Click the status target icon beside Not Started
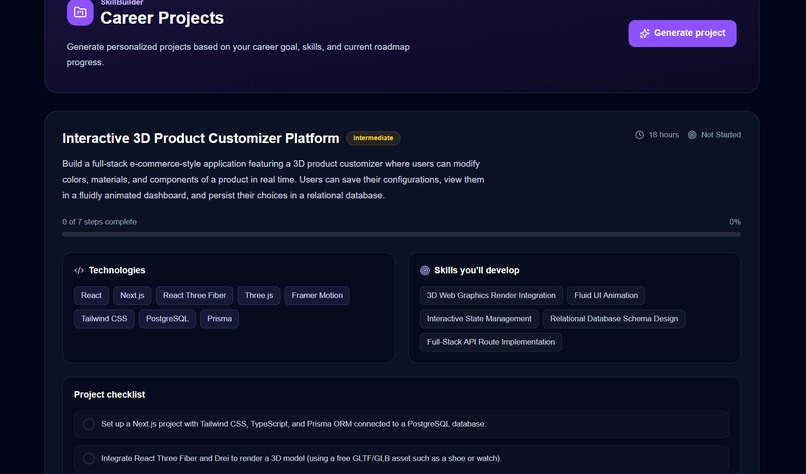 pos(692,135)
